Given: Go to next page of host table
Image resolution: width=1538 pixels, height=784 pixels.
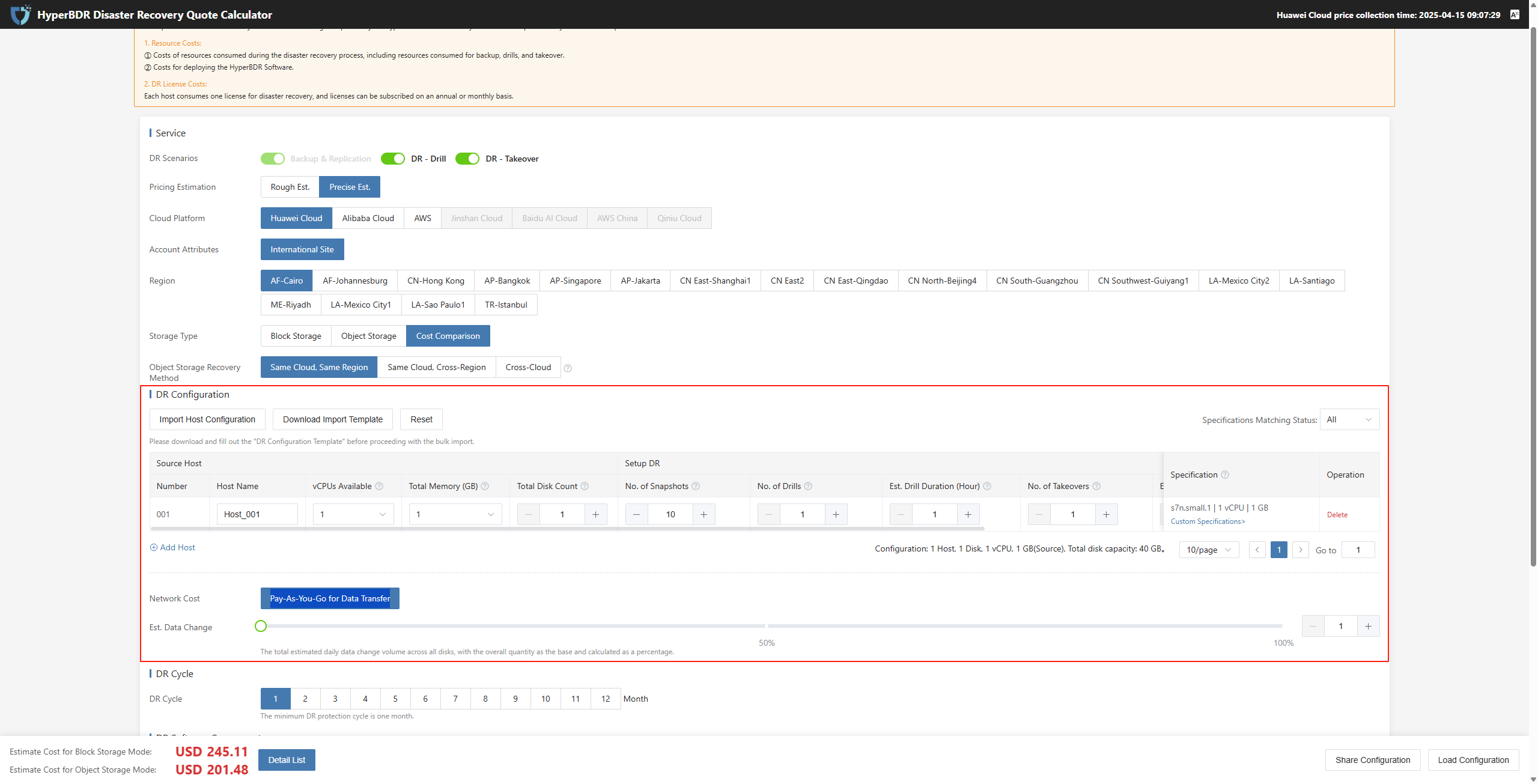Looking at the screenshot, I should (x=1301, y=550).
